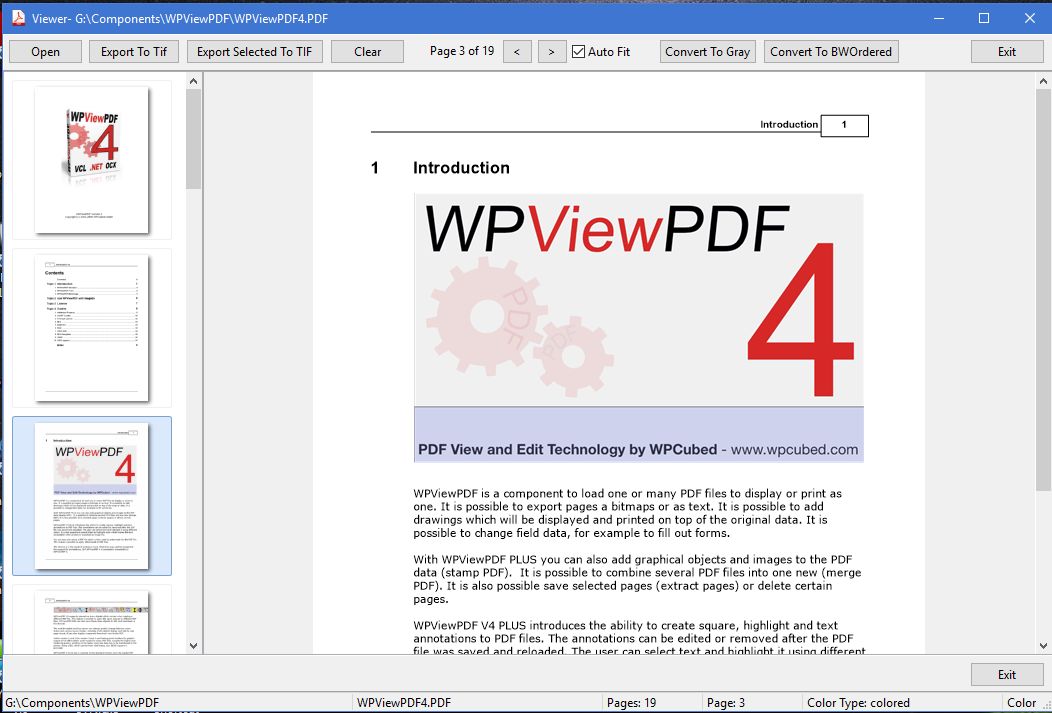1052x713 pixels.
Task: Minimize the Viewer window
Action: click(x=939, y=18)
